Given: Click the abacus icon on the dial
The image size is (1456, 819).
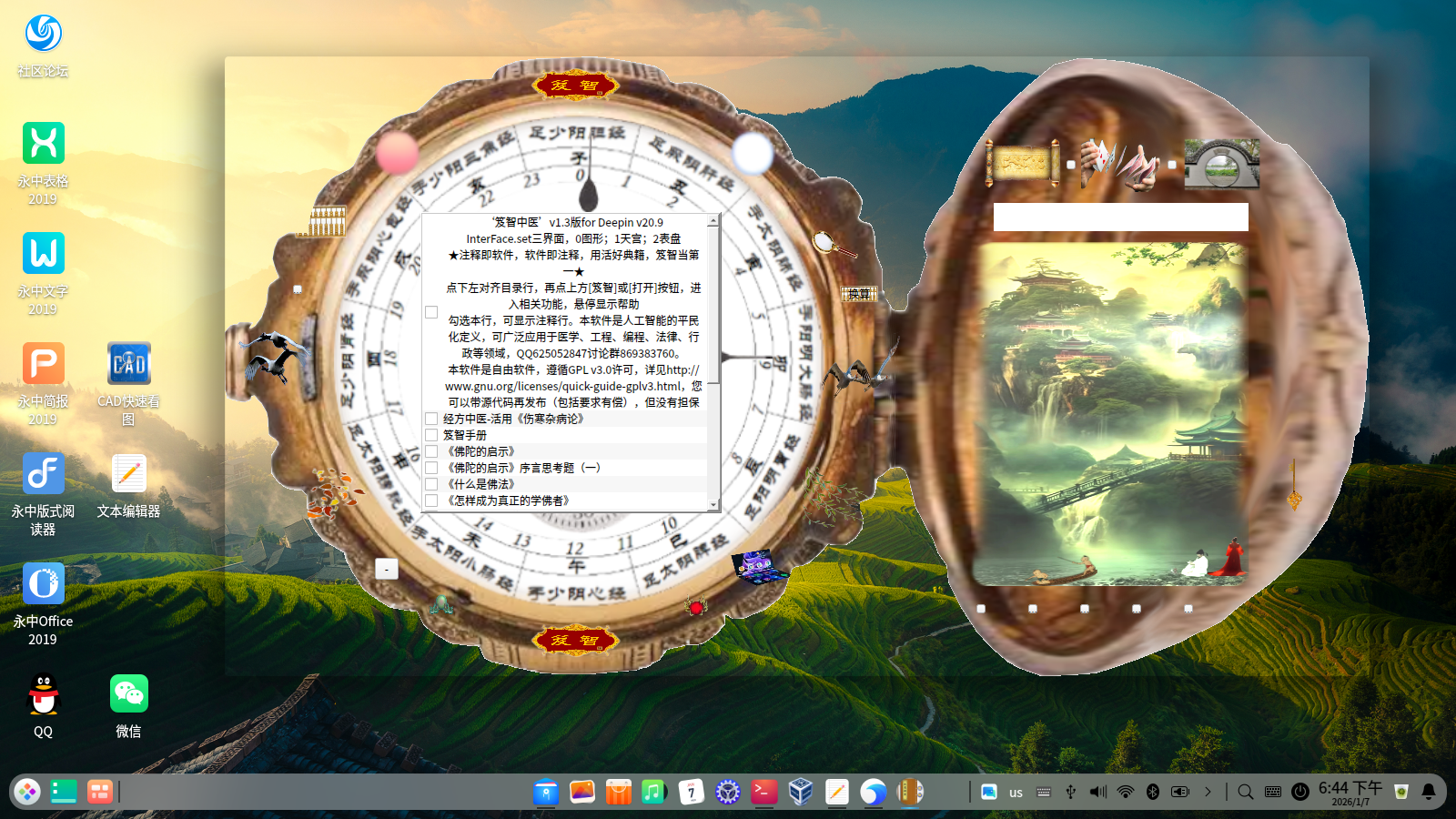Looking at the screenshot, I should (327, 221).
